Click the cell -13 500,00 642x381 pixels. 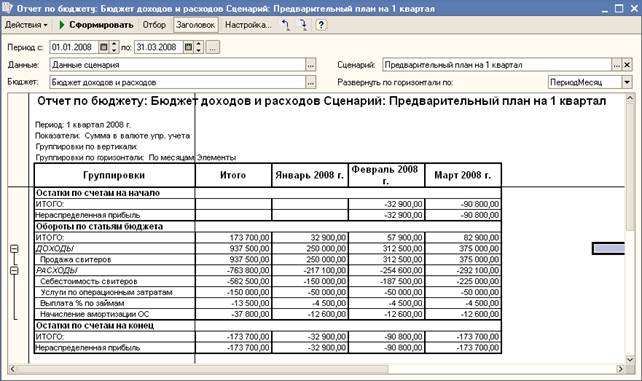[x=233, y=304]
